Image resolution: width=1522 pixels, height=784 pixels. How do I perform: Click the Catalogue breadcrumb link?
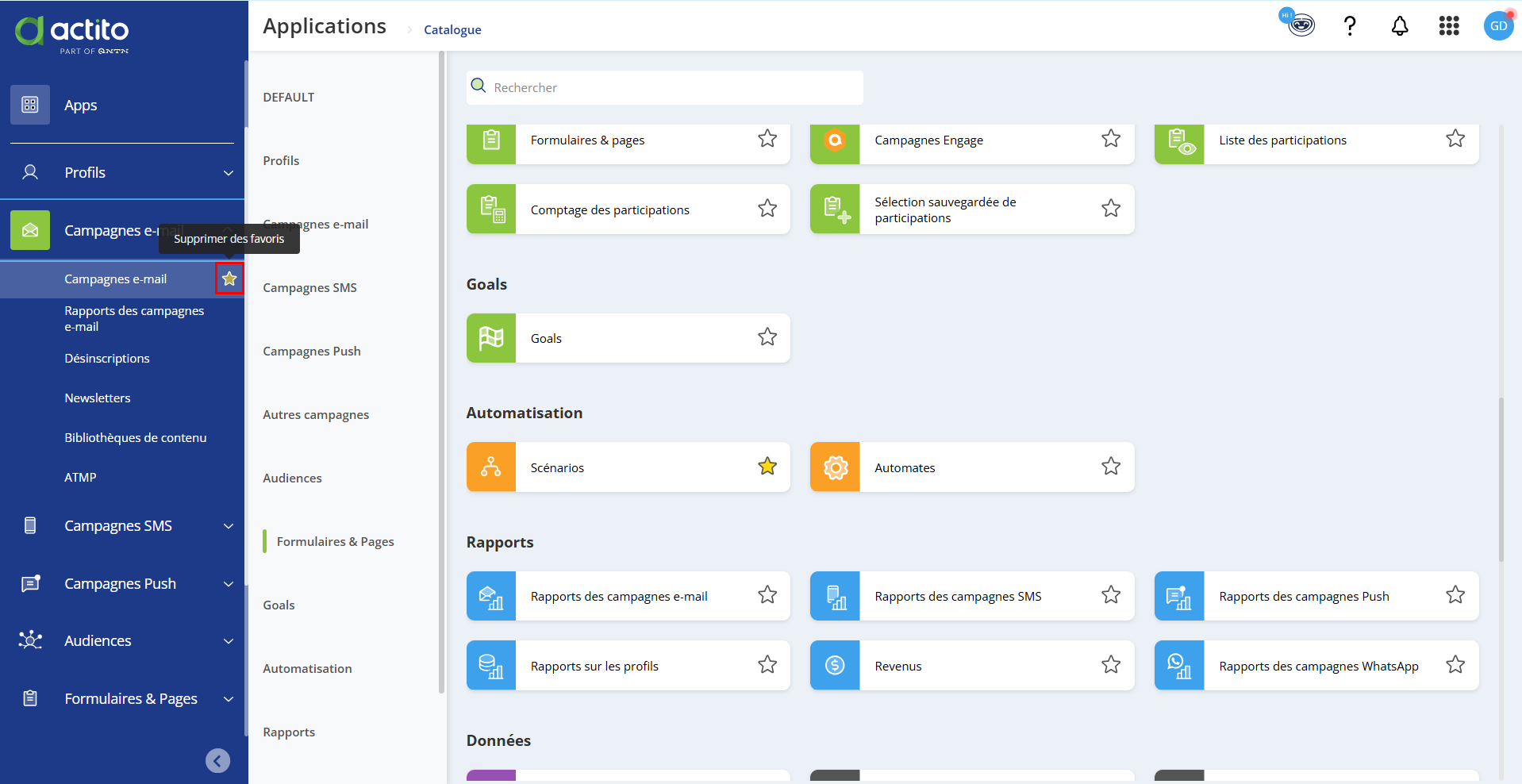pyautogui.click(x=452, y=29)
